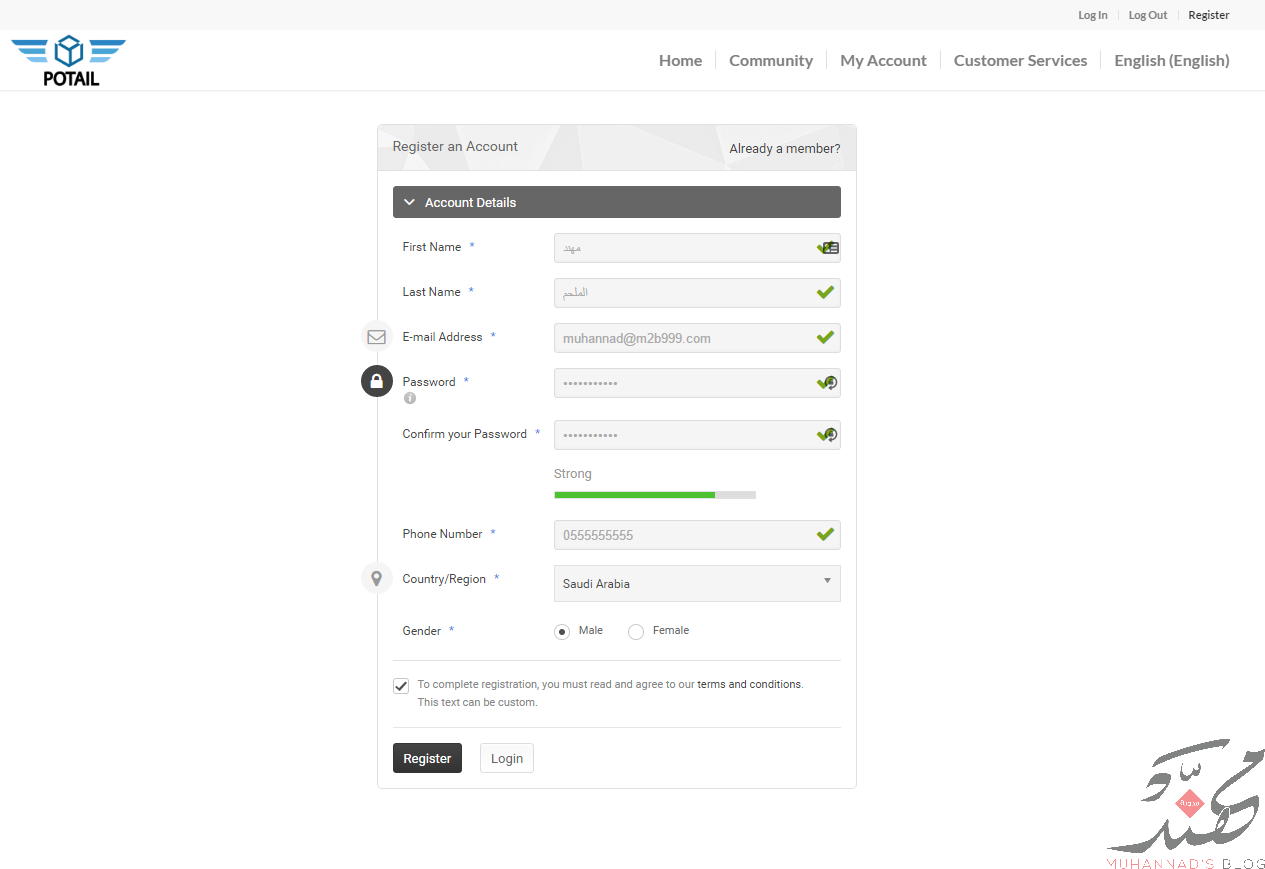Screen dimensions: 1265x869
Task: Focus the E-mail Address input field
Action: coord(697,338)
